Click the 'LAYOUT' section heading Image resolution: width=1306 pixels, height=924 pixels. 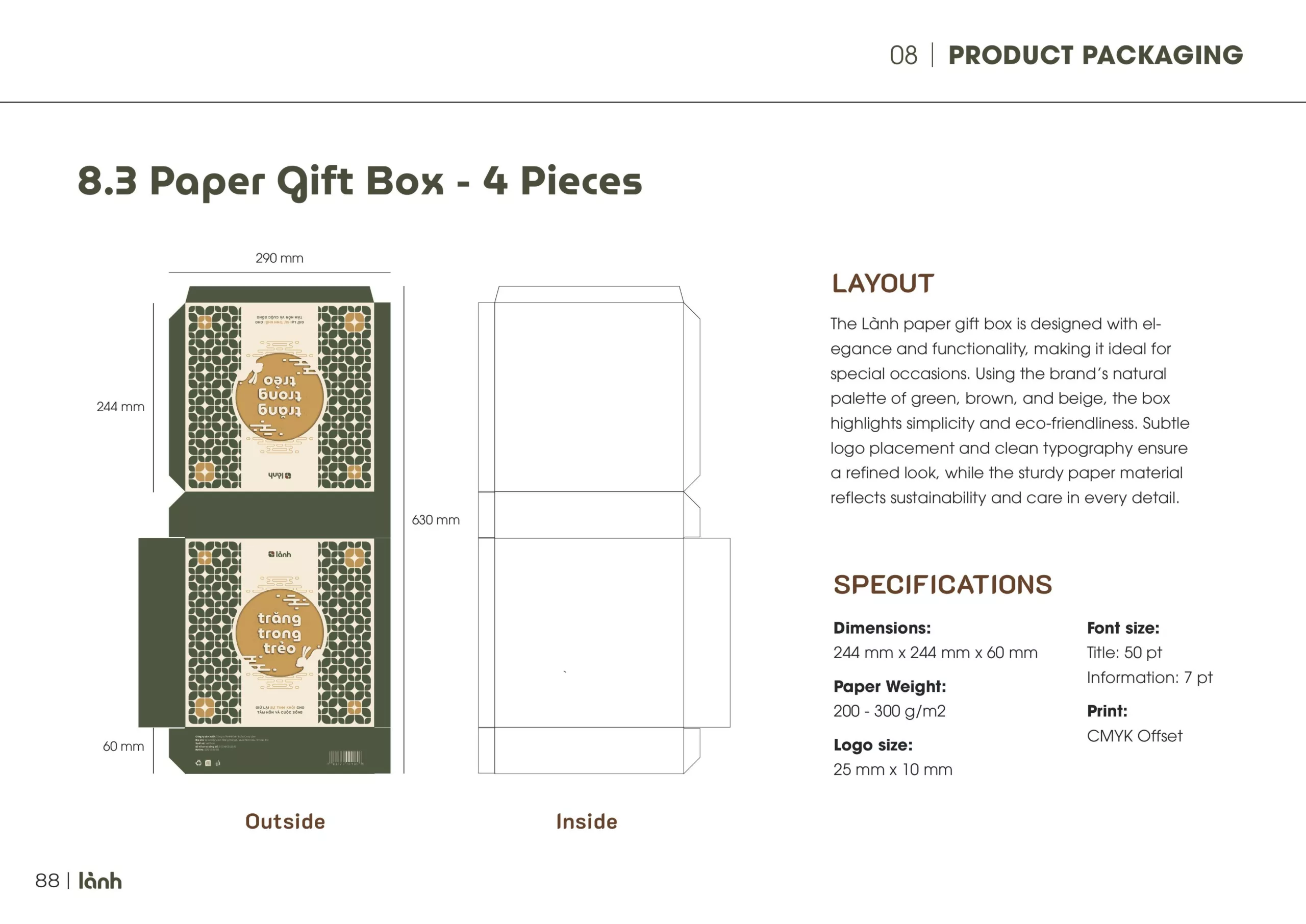[x=883, y=283]
